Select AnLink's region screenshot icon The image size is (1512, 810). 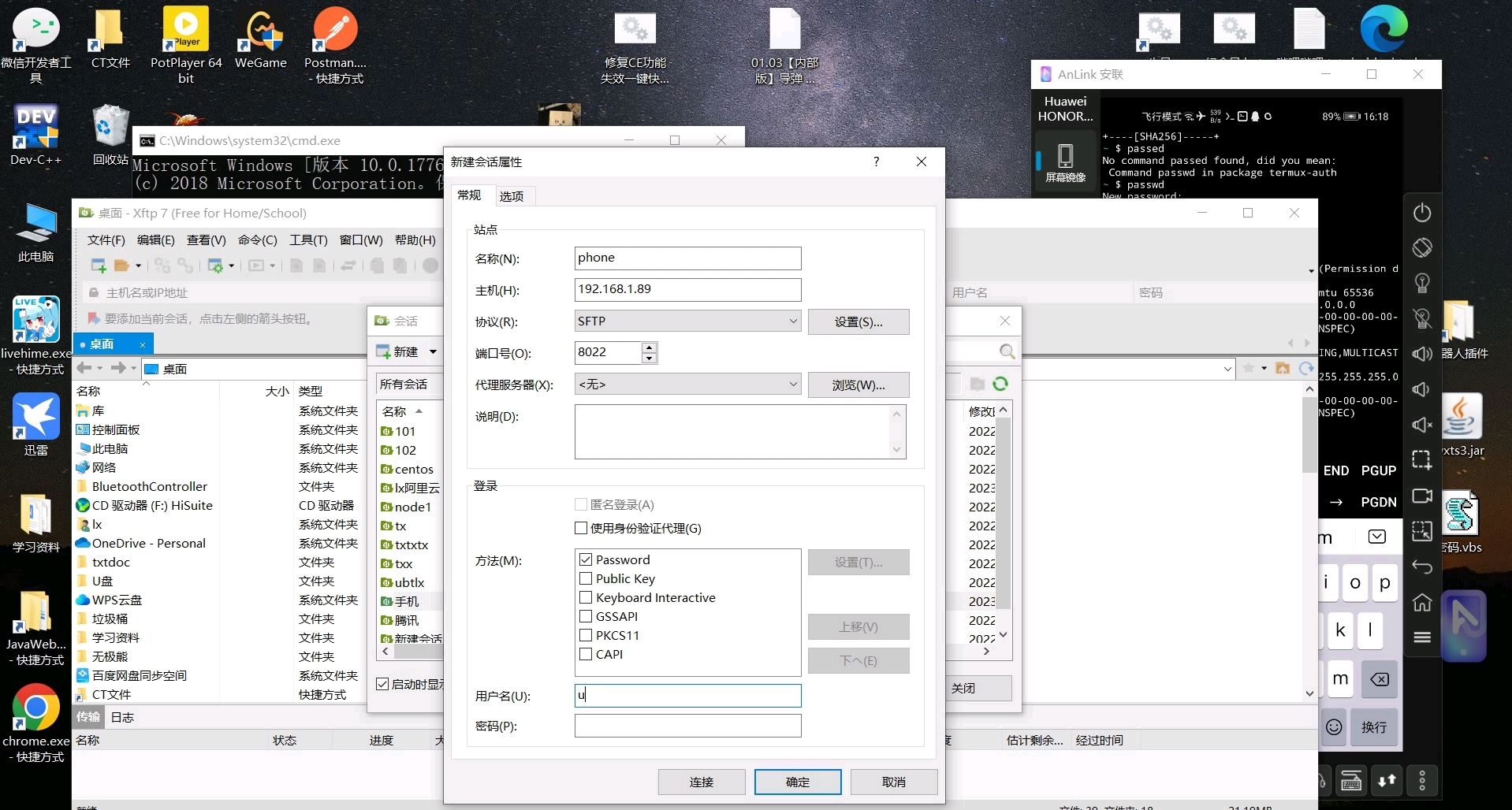[x=1422, y=459]
